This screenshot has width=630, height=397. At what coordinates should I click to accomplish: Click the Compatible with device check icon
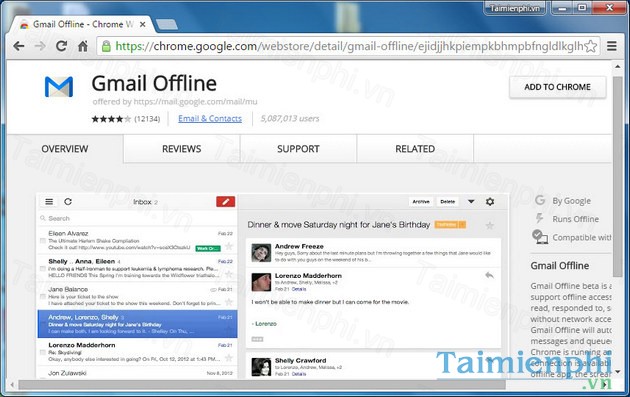540,236
